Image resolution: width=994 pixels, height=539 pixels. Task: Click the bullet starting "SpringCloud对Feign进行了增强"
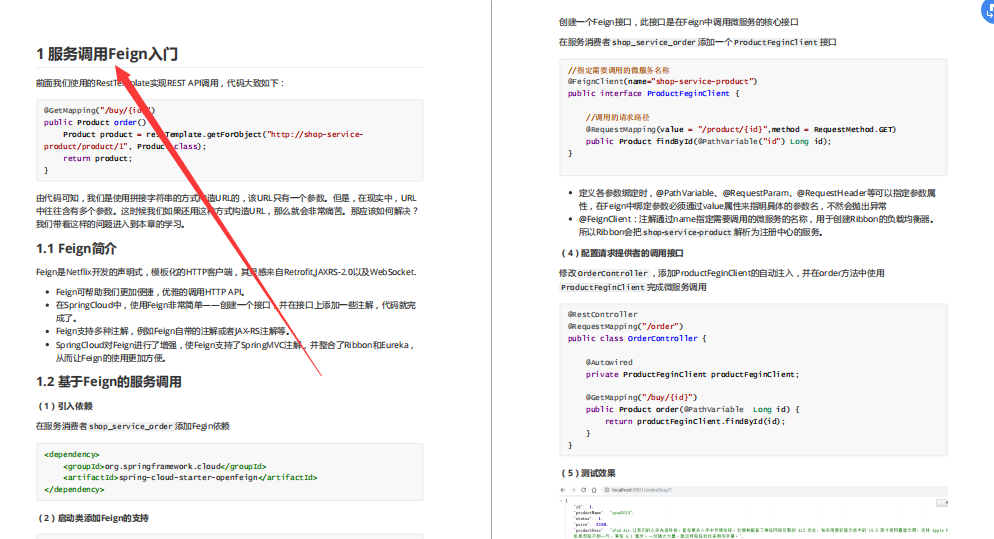(235, 351)
